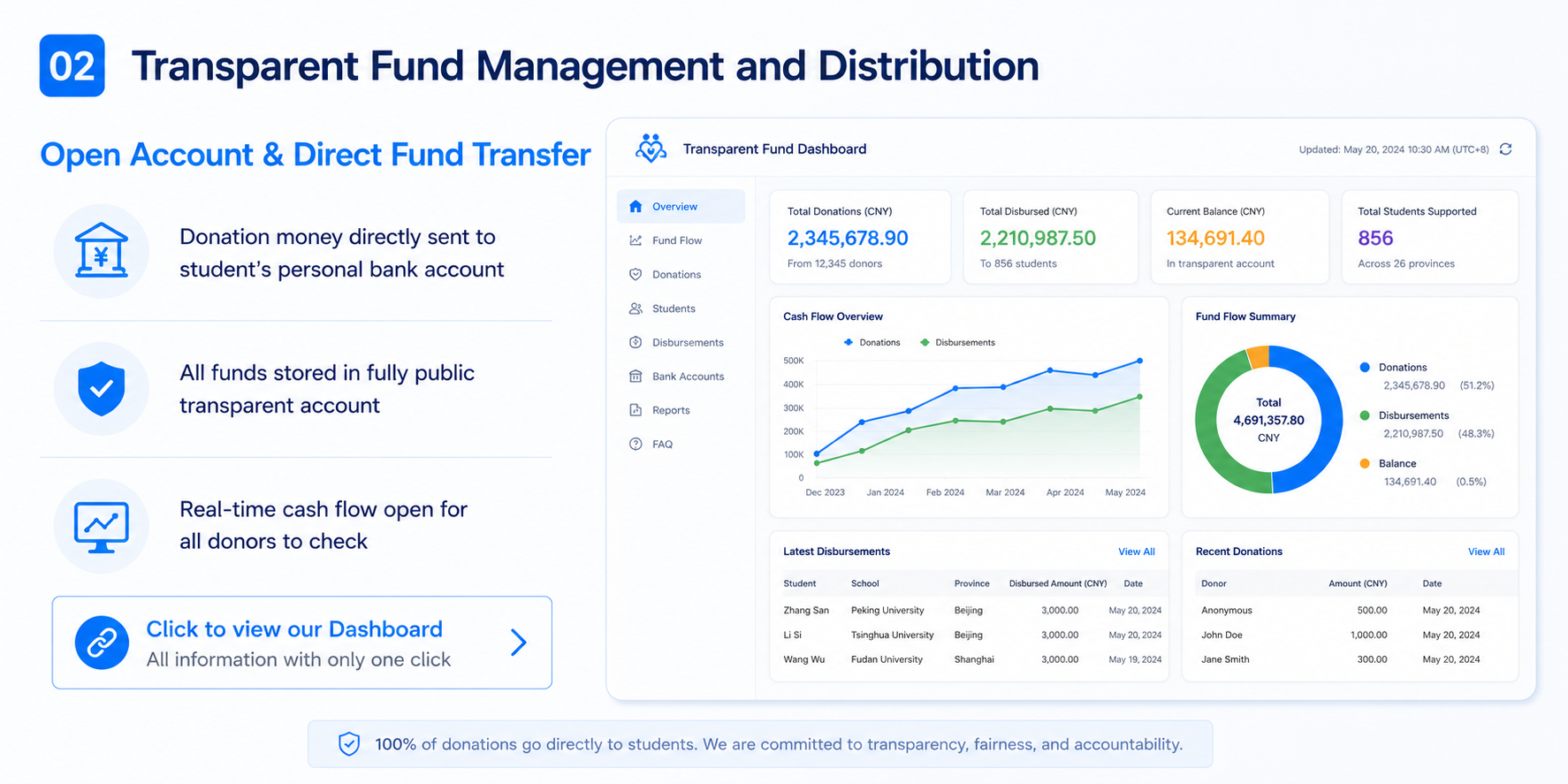Click the yen bank building icon
Viewport: 1568px width, 784px height.
tap(102, 251)
